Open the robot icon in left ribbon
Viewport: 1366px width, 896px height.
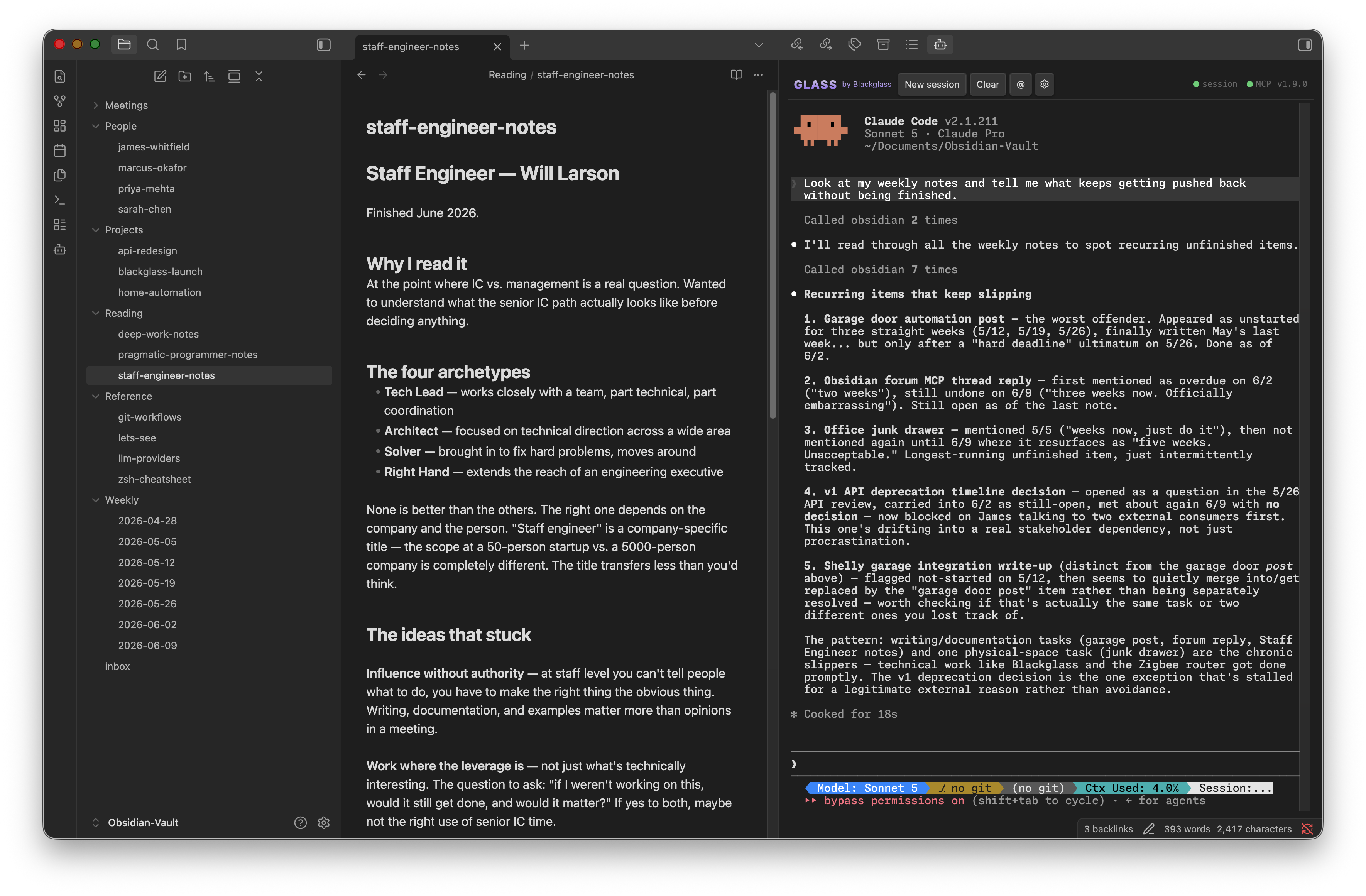tap(60, 249)
